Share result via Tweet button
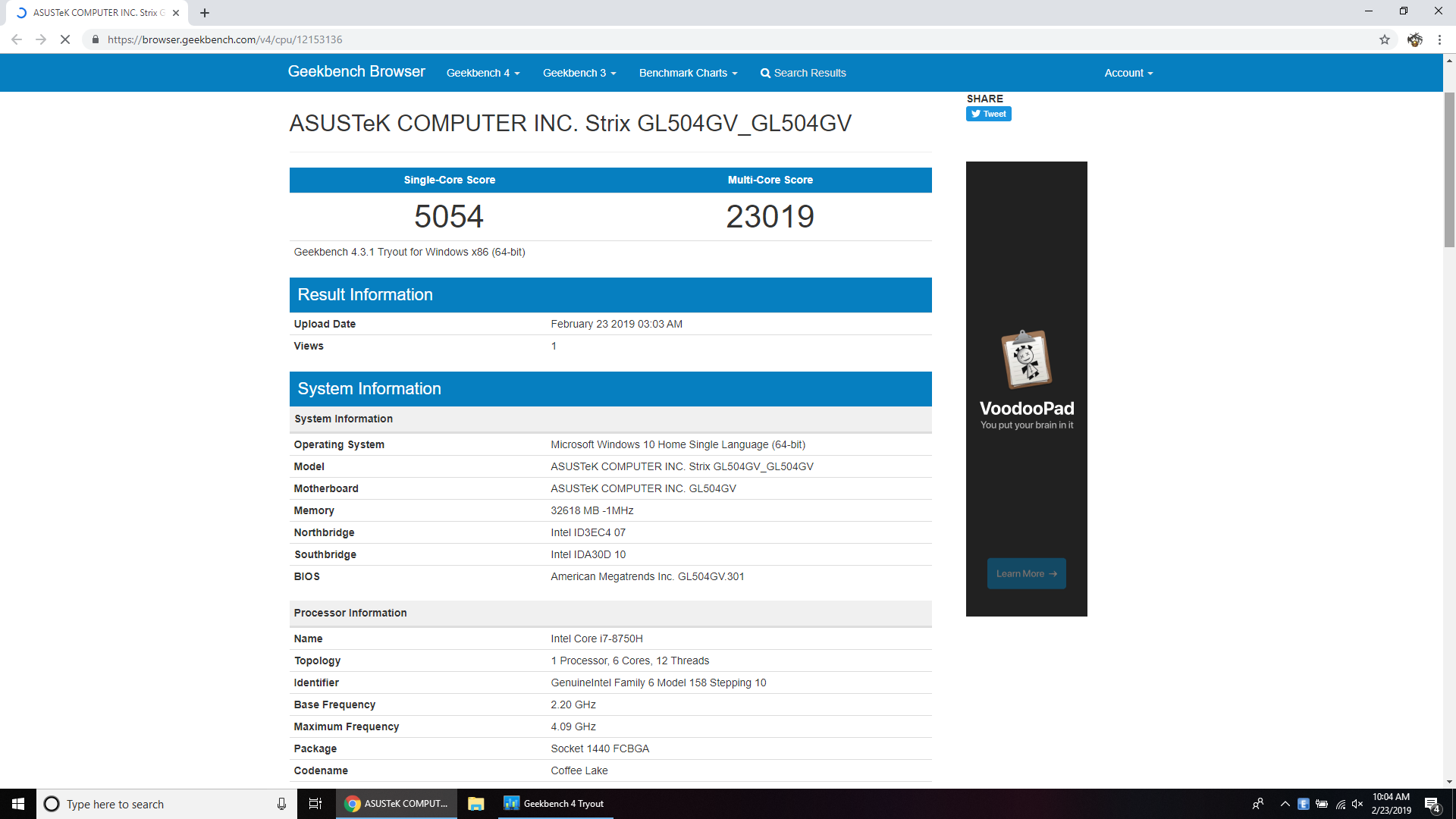 coord(988,114)
